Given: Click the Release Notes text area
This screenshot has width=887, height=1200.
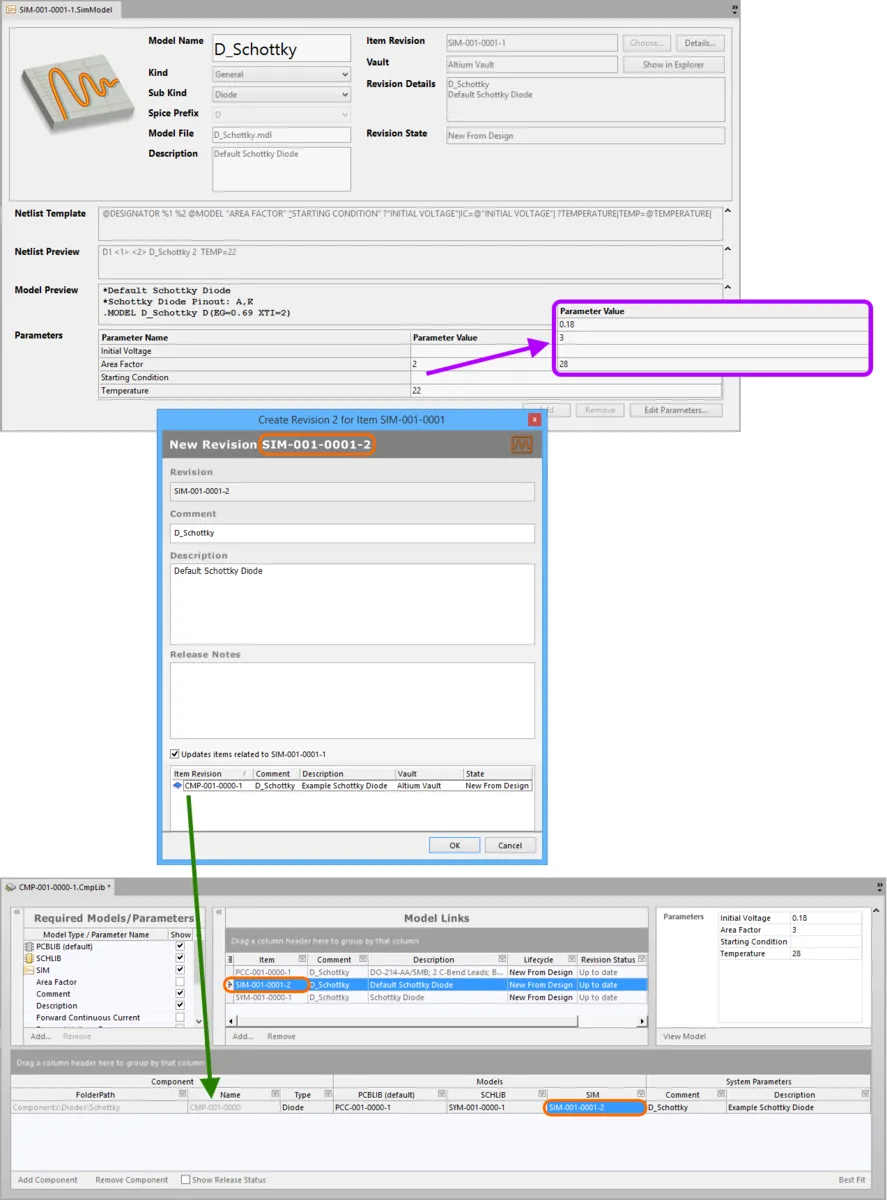Looking at the screenshot, I should click(x=352, y=700).
